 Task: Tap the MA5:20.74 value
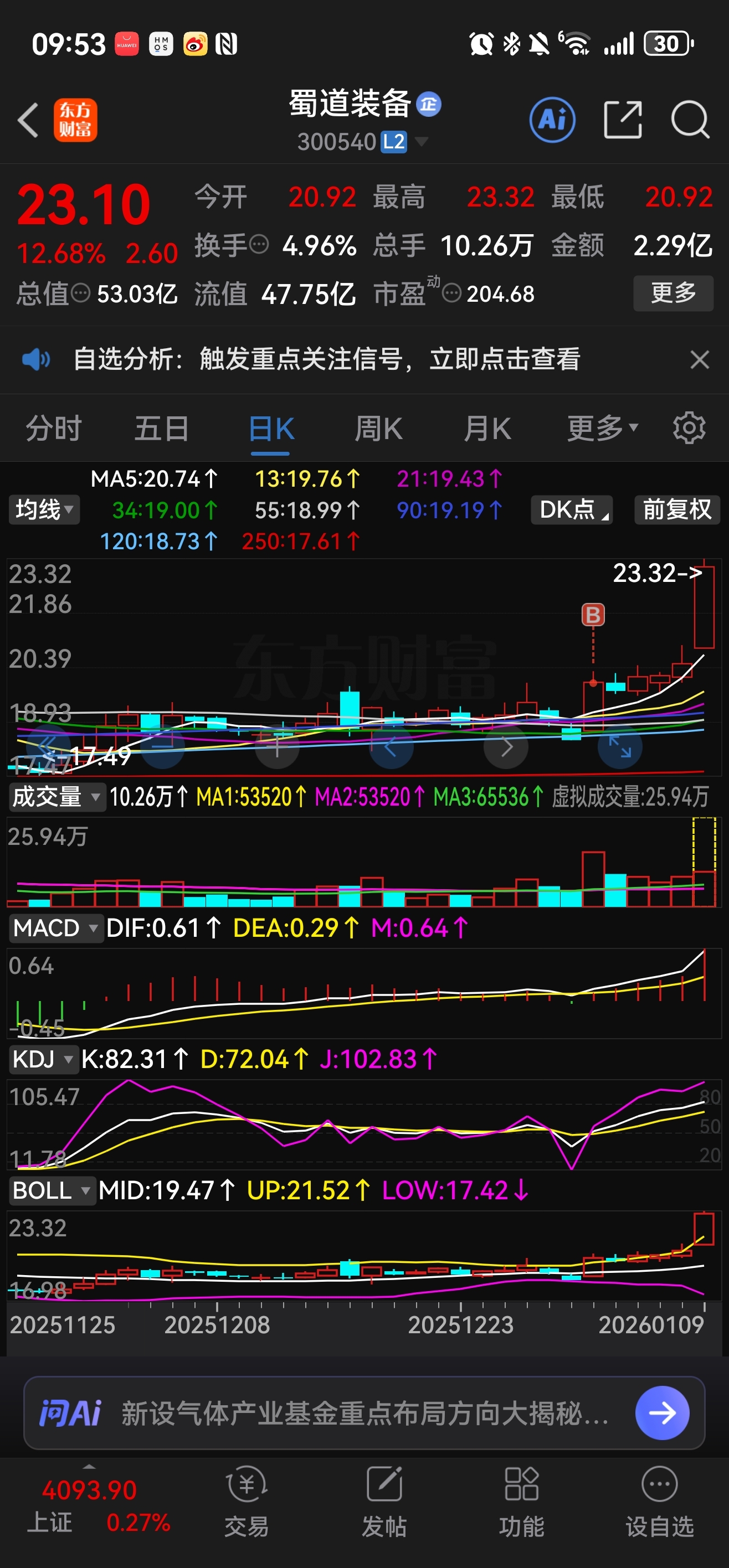coord(153,479)
